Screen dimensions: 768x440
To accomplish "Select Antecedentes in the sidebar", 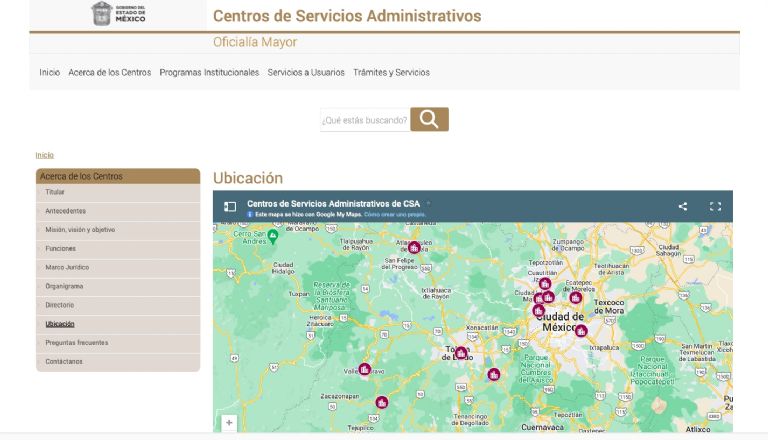I will [x=118, y=211].
